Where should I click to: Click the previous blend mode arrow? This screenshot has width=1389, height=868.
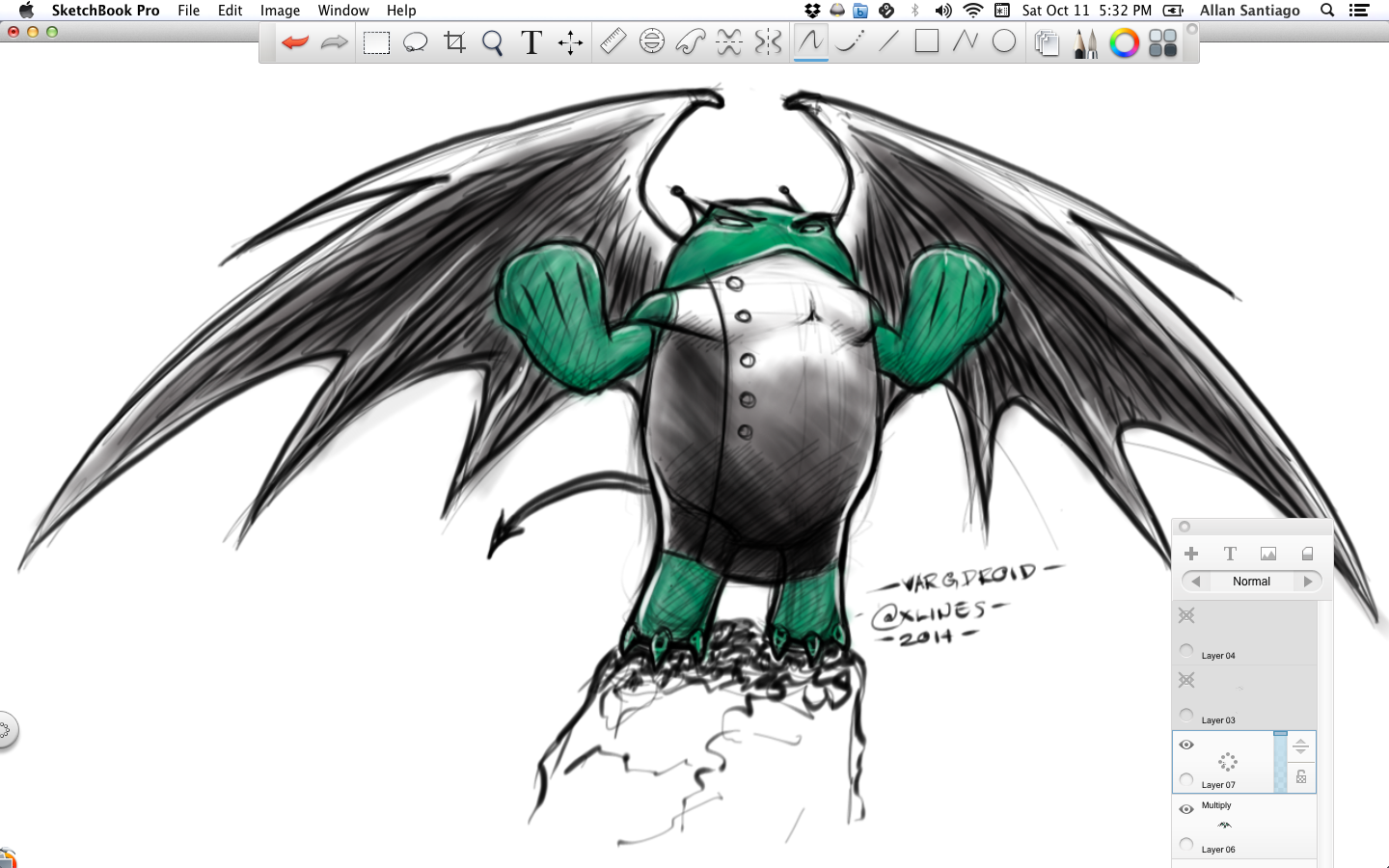[1194, 581]
